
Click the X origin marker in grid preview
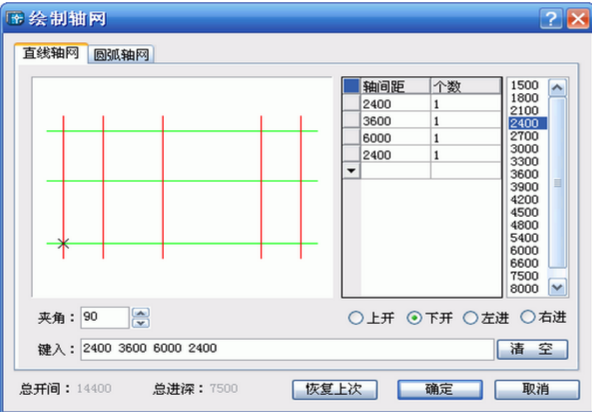63,244
